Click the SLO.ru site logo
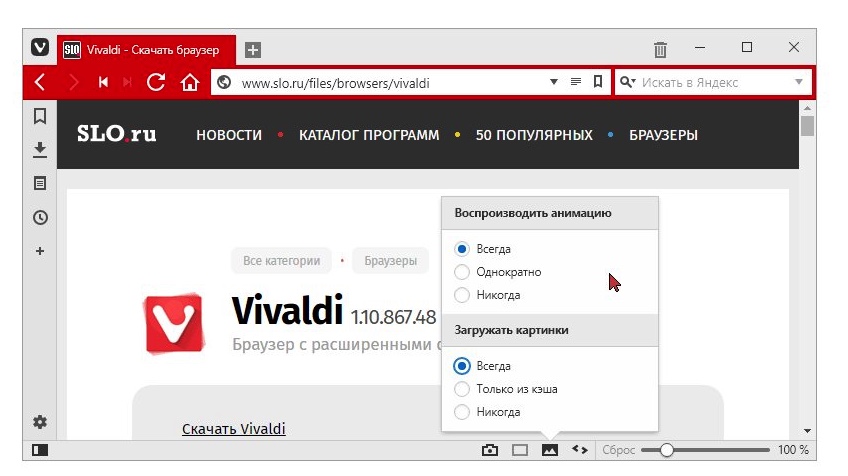 tap(117, 134)
